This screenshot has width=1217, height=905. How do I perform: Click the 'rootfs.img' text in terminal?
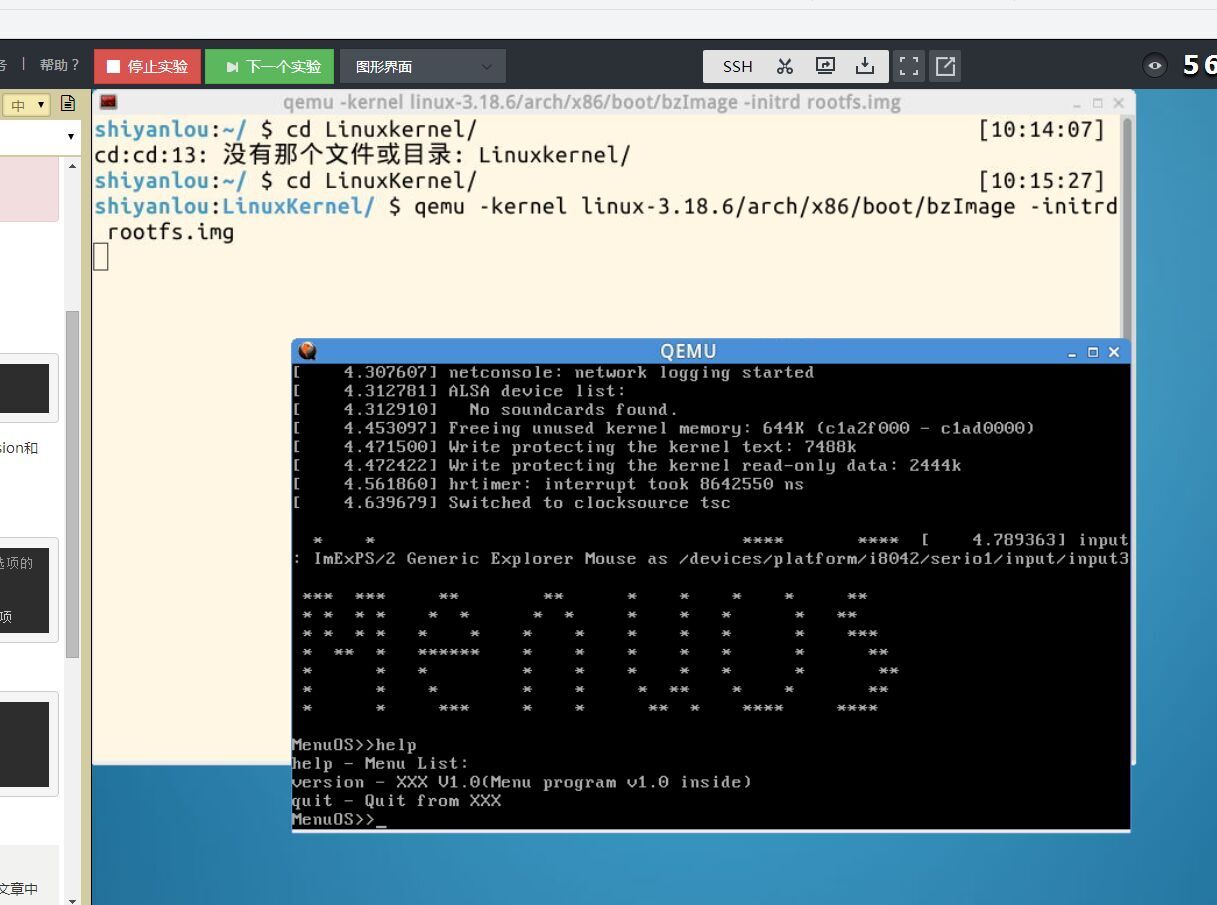[170, 232]
